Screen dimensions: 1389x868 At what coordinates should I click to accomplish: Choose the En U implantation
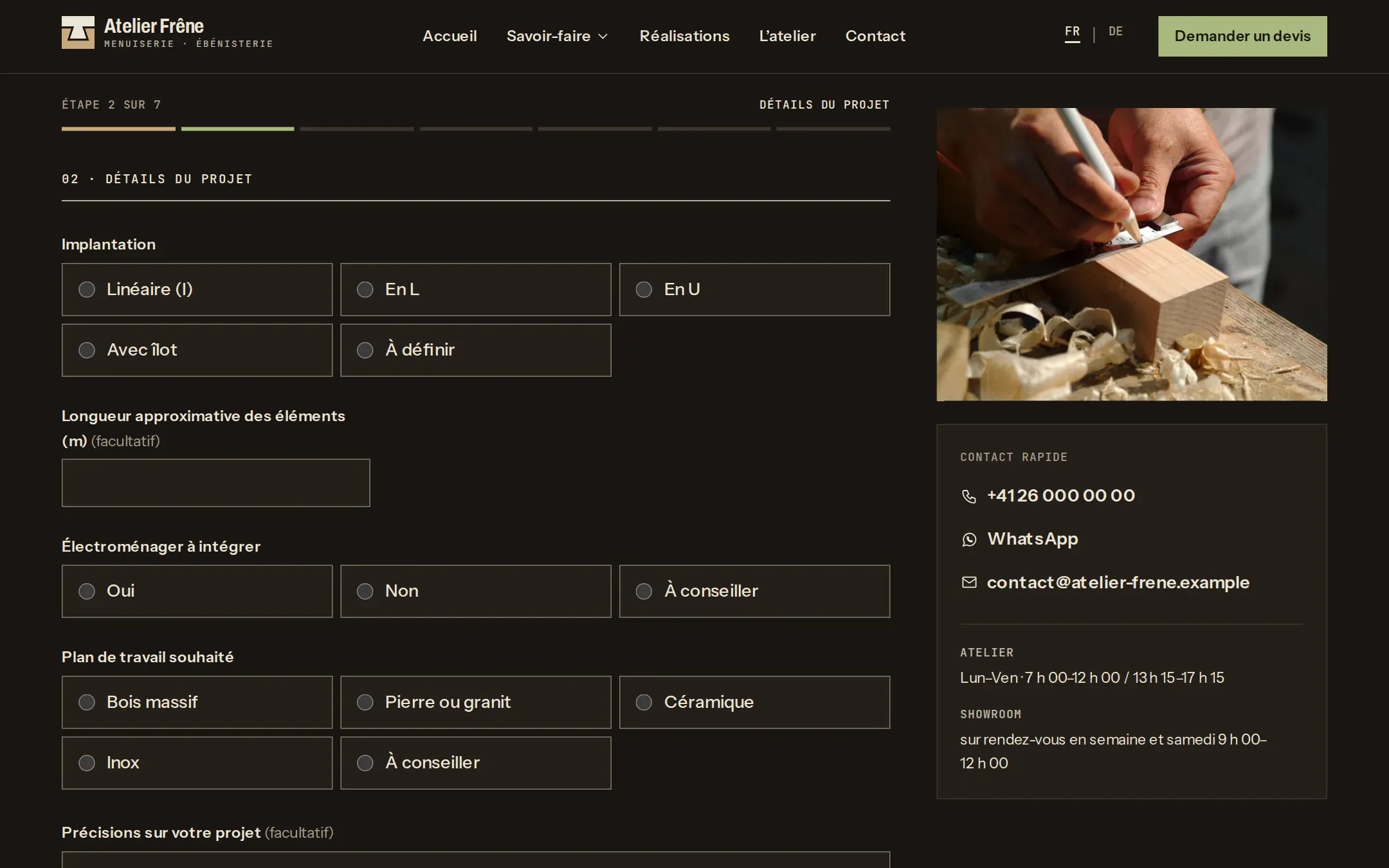[754, 289]
